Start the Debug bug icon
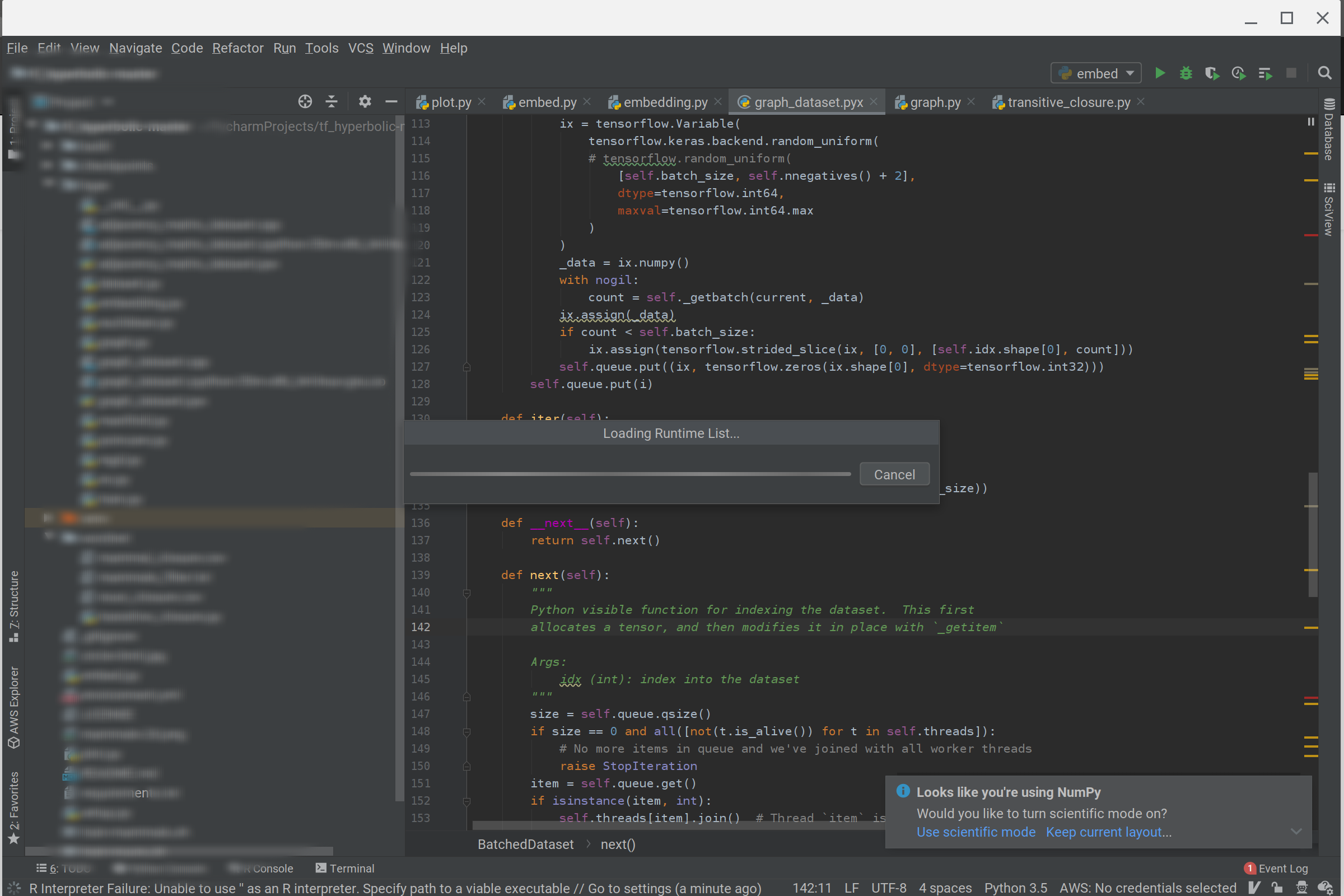 coord(1186,73)
